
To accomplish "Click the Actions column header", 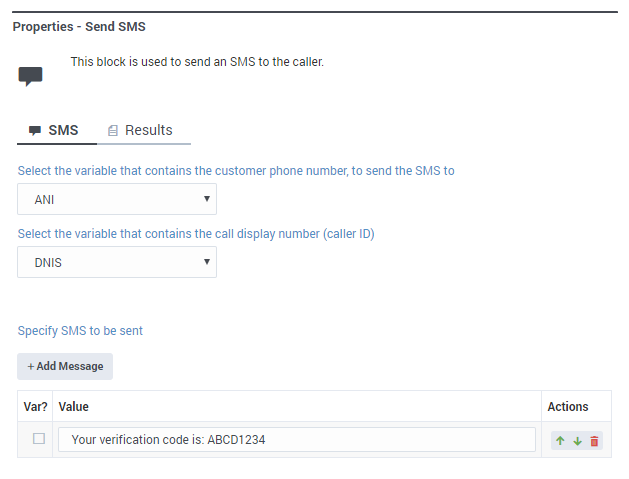I will [x=567, y=406].
